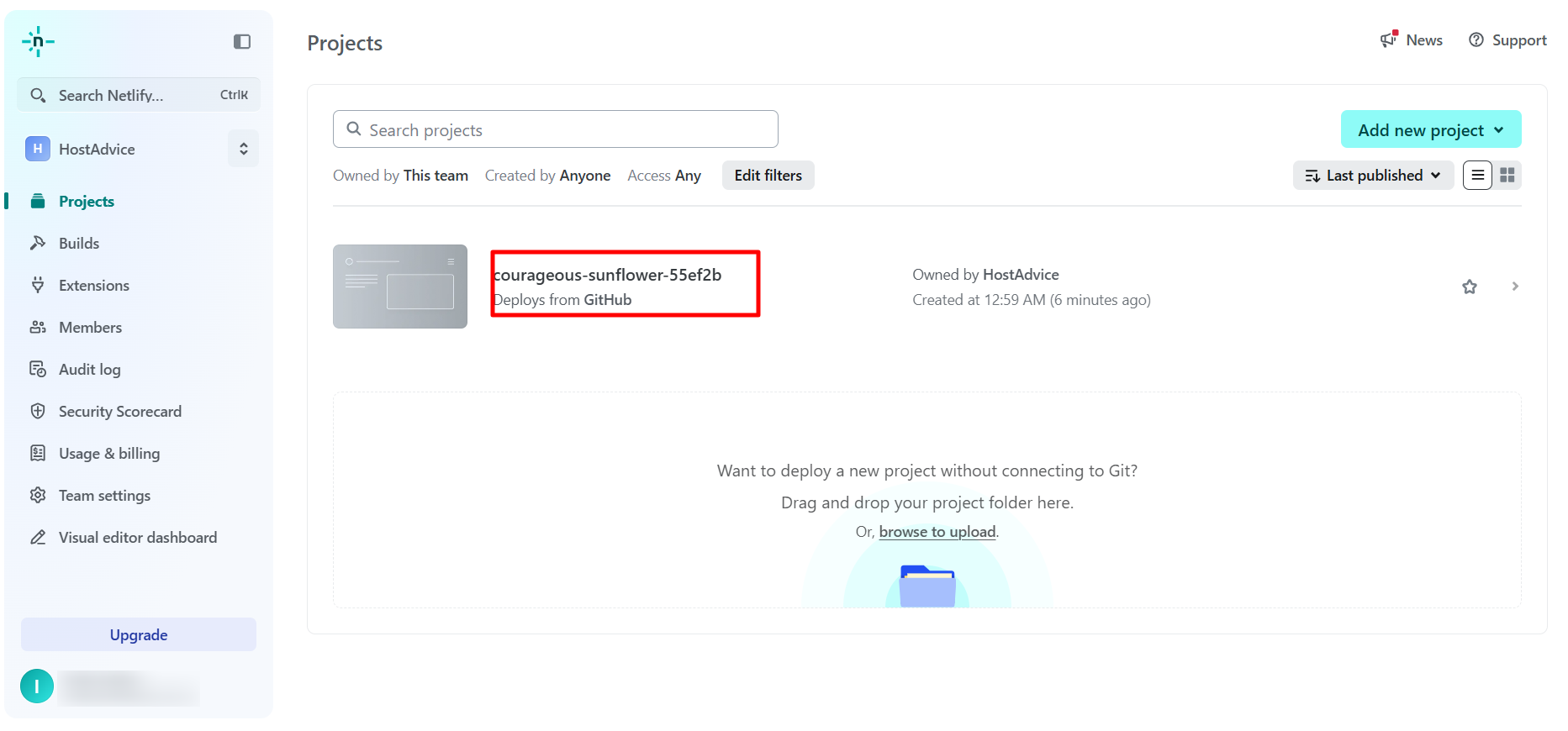
Task: Open Team settings menu item
Action: pos(104,495)
